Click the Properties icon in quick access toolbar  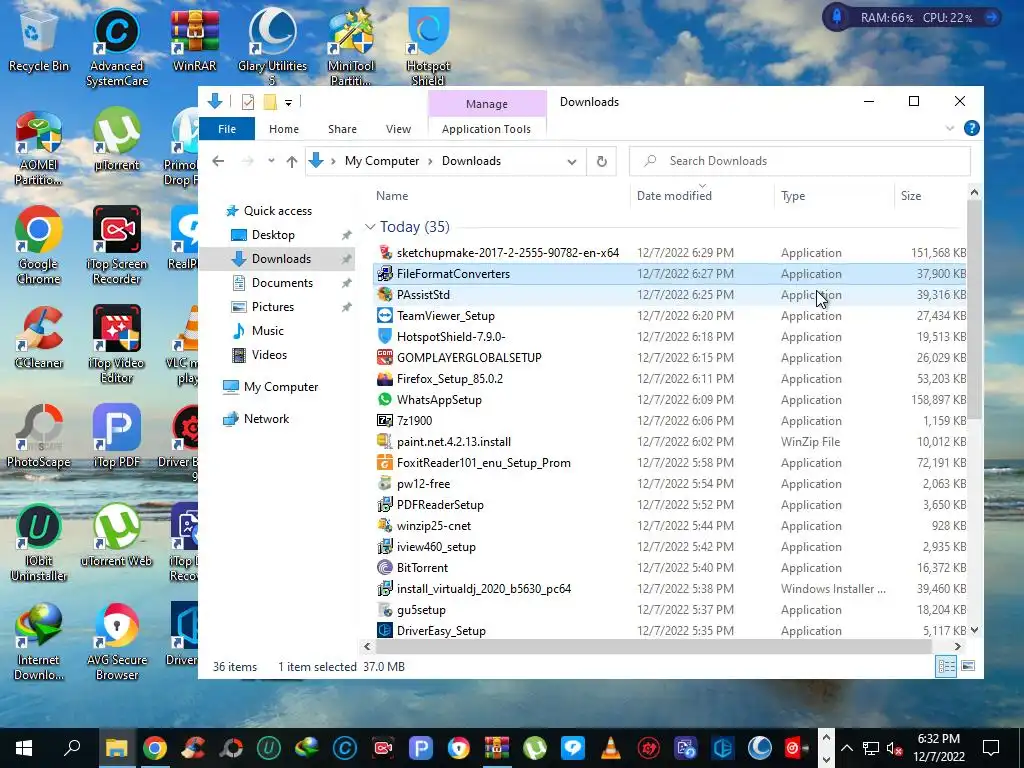pyautogui.click(x=248, y=102)
